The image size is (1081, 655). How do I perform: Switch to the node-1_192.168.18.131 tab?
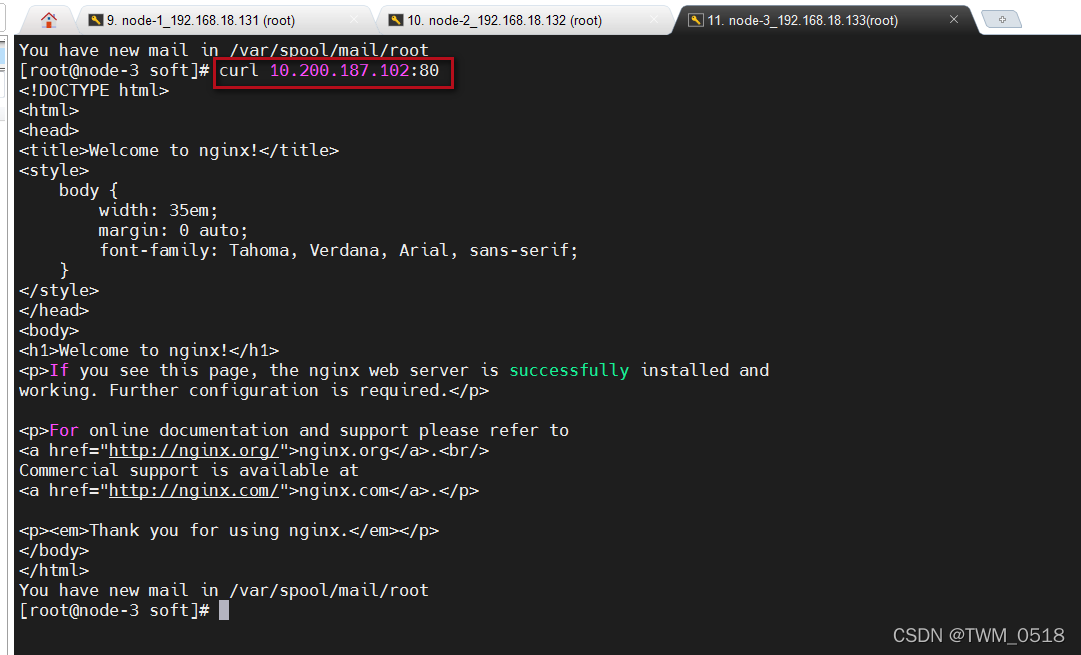[200, 20]
